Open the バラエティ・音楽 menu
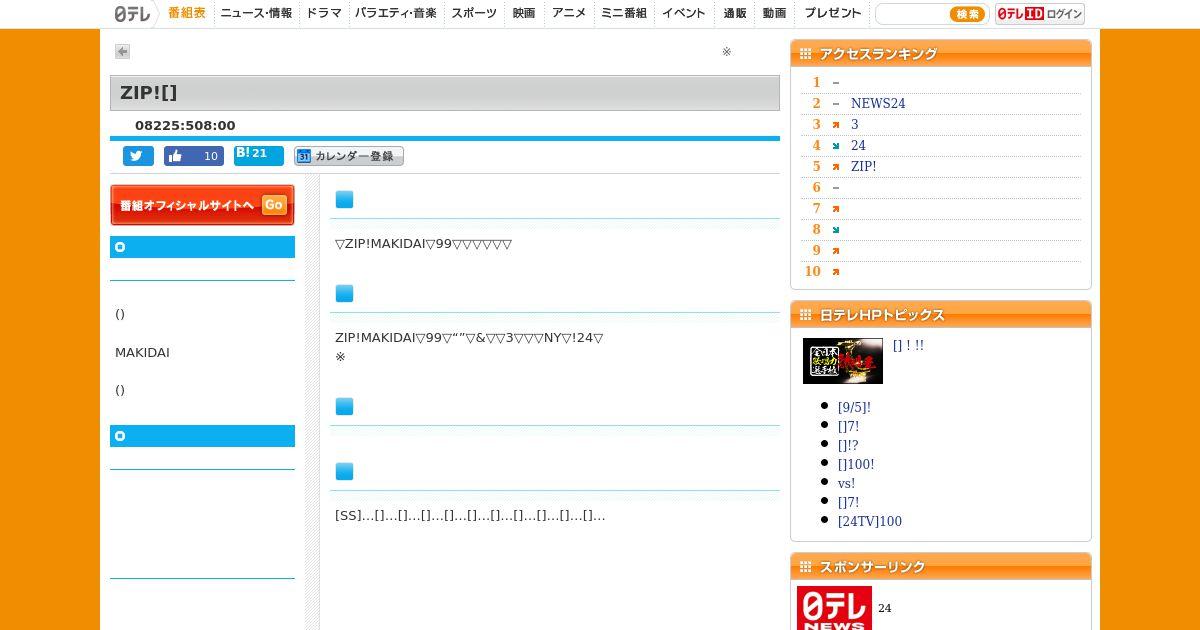This screenshot has width=1200, height=630. (396, 14)
